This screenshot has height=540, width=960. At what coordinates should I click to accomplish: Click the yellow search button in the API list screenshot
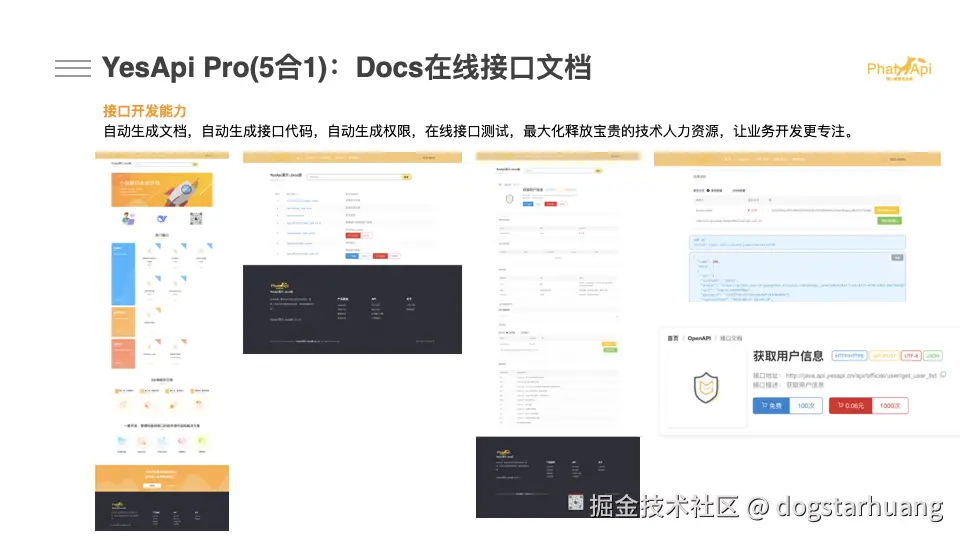click(x=407, y=177)
